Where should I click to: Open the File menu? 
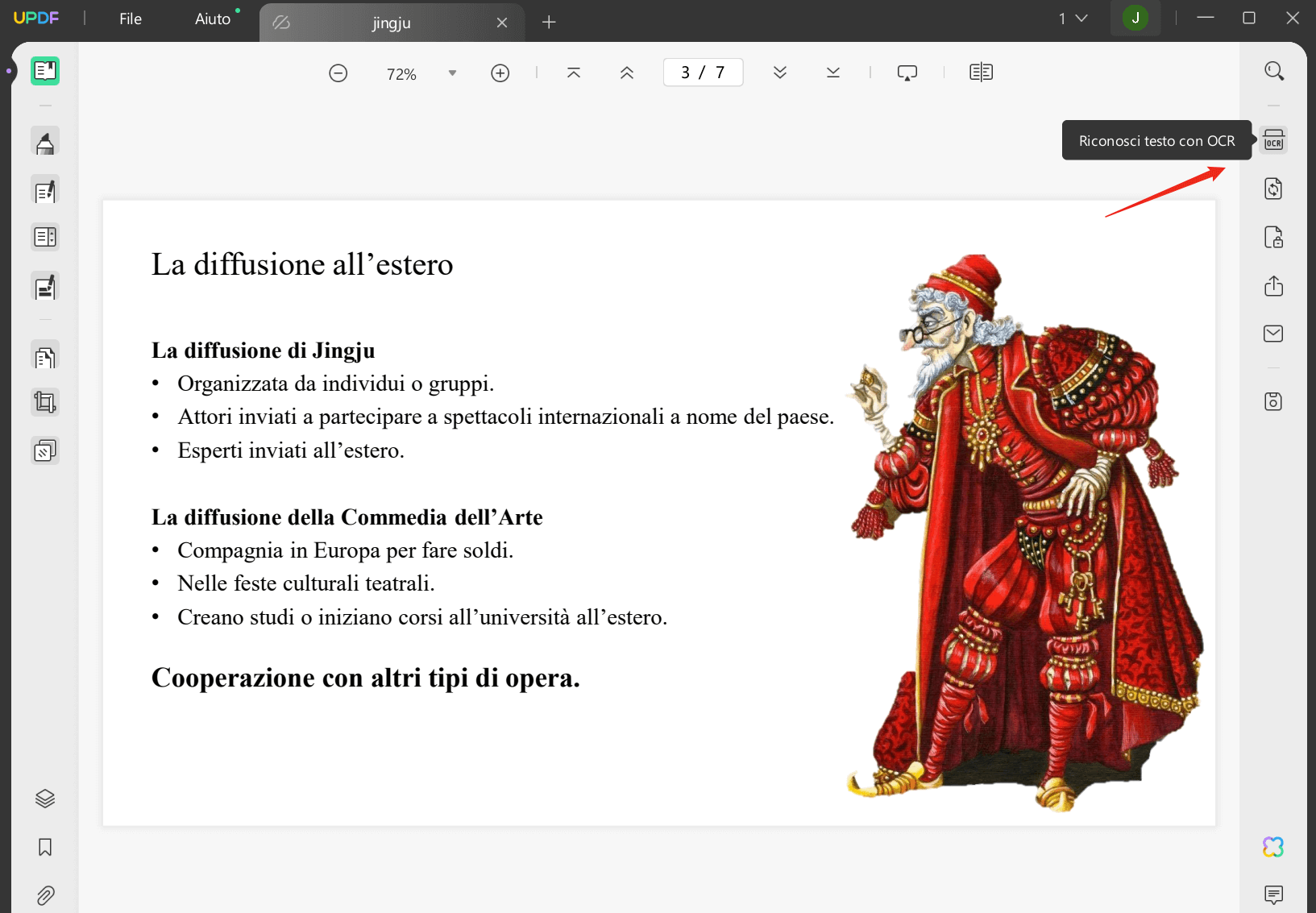[131, 19]
